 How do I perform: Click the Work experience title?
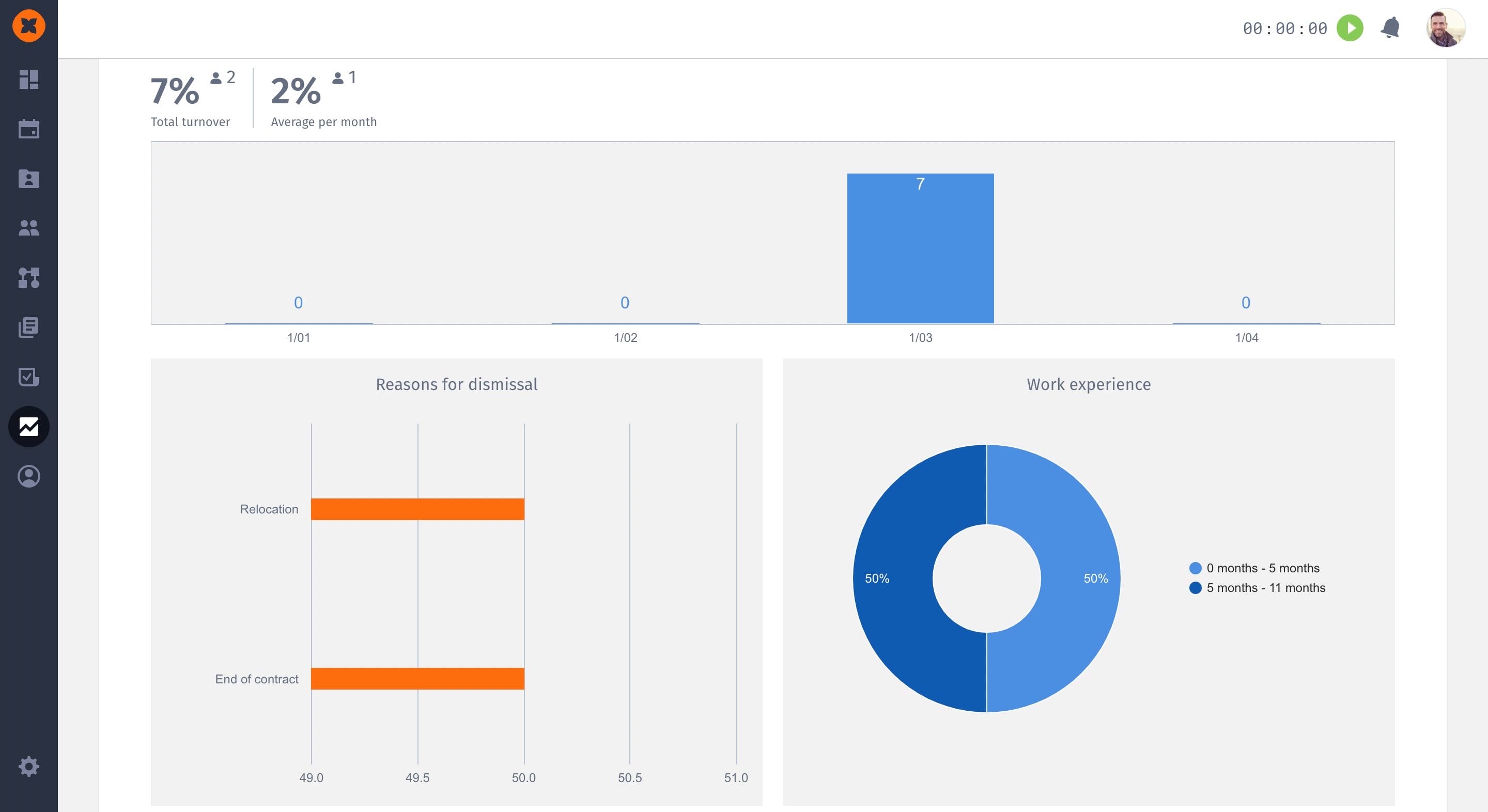click(1089, 384)
